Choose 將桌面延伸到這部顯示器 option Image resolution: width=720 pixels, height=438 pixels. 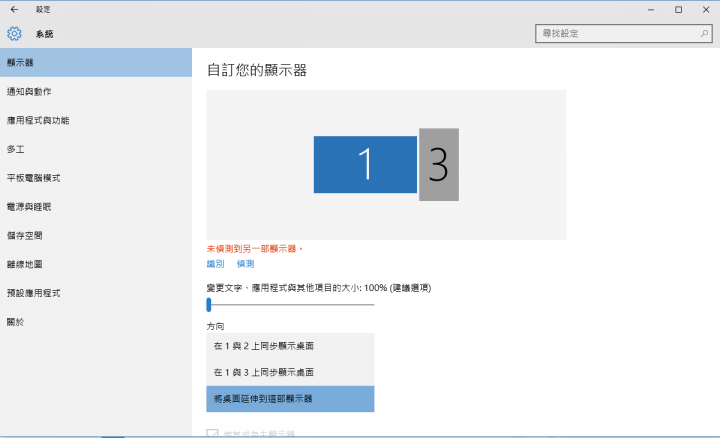coord(290,399)
